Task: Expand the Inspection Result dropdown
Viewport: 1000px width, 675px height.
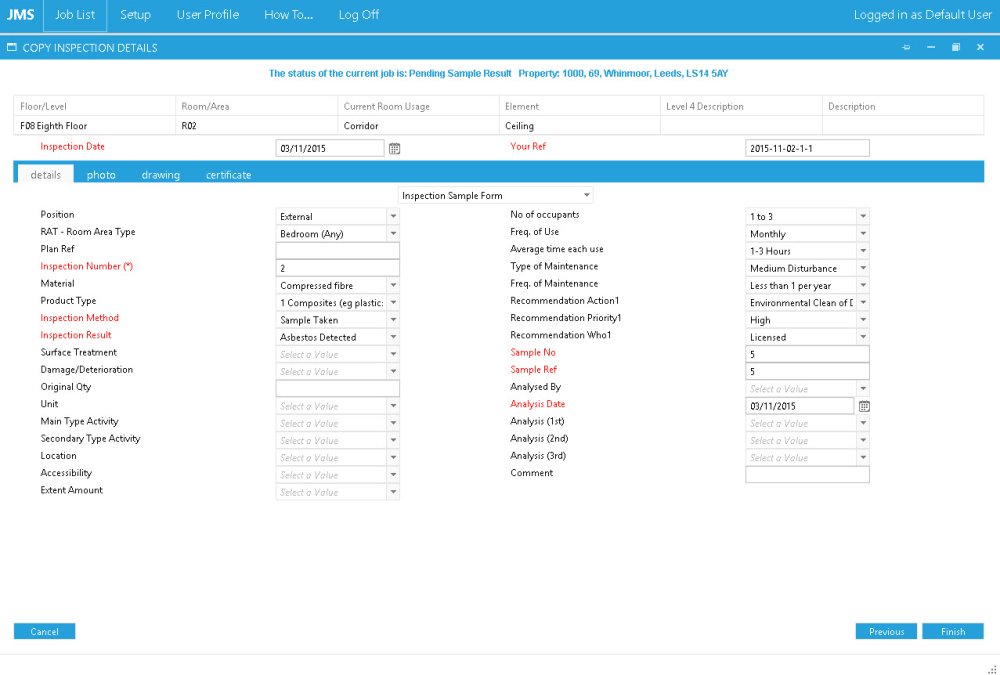Action: coord(393,337)
